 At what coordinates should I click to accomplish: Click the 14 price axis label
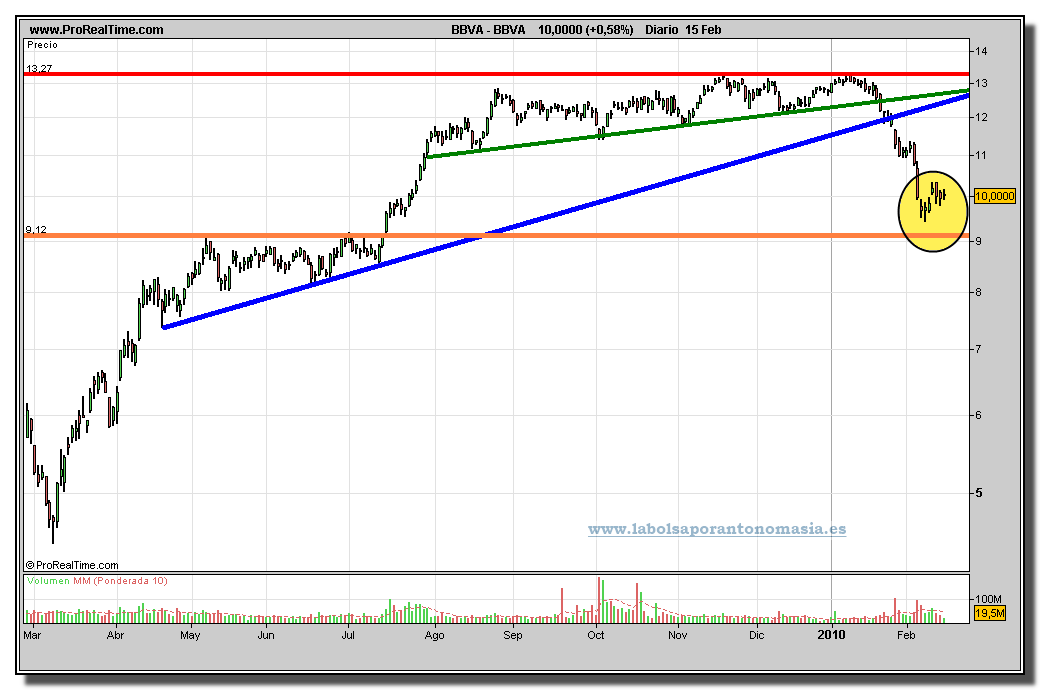[x=981, y=51]
